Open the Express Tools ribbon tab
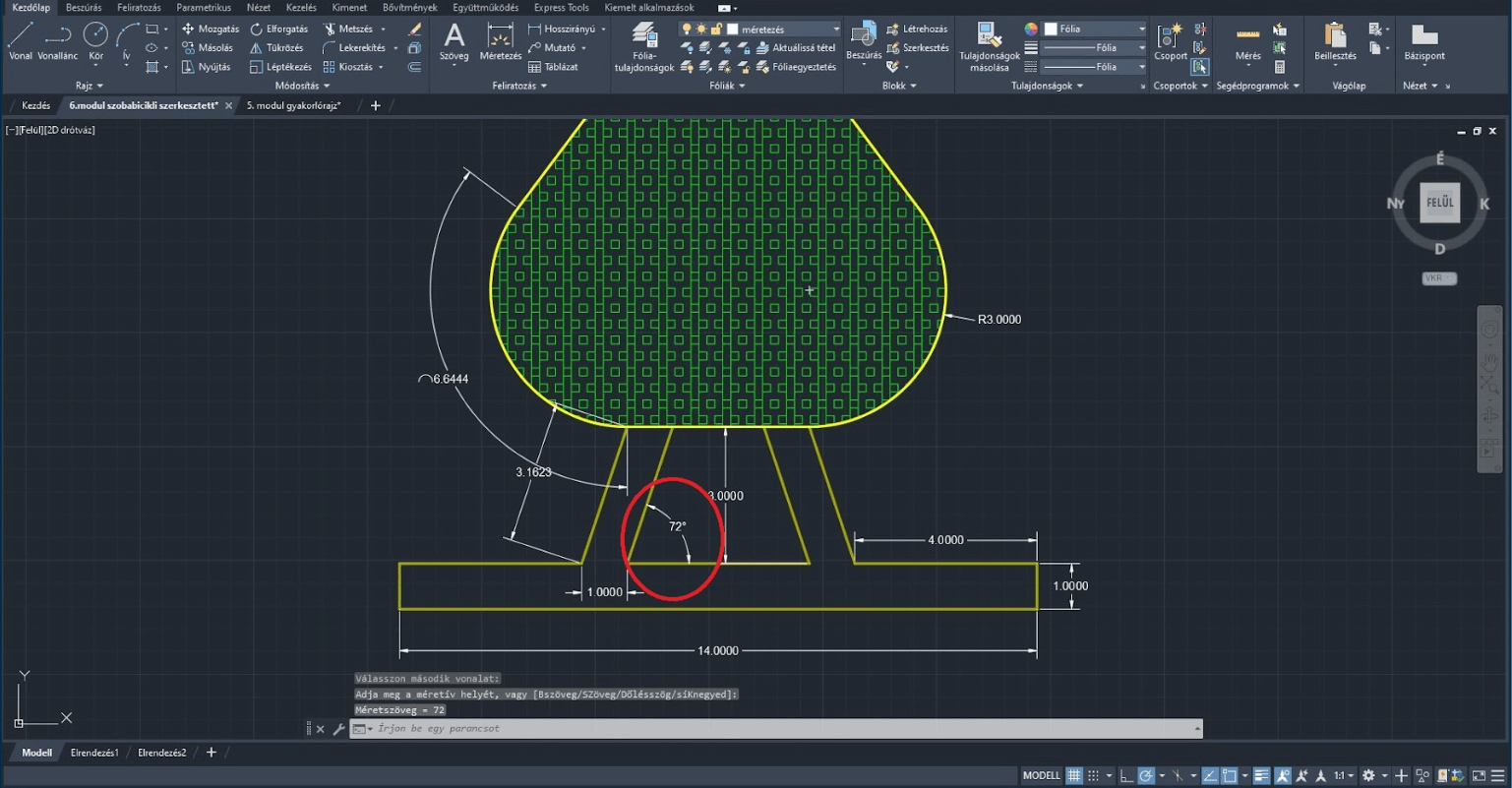 tap(562, 8)
